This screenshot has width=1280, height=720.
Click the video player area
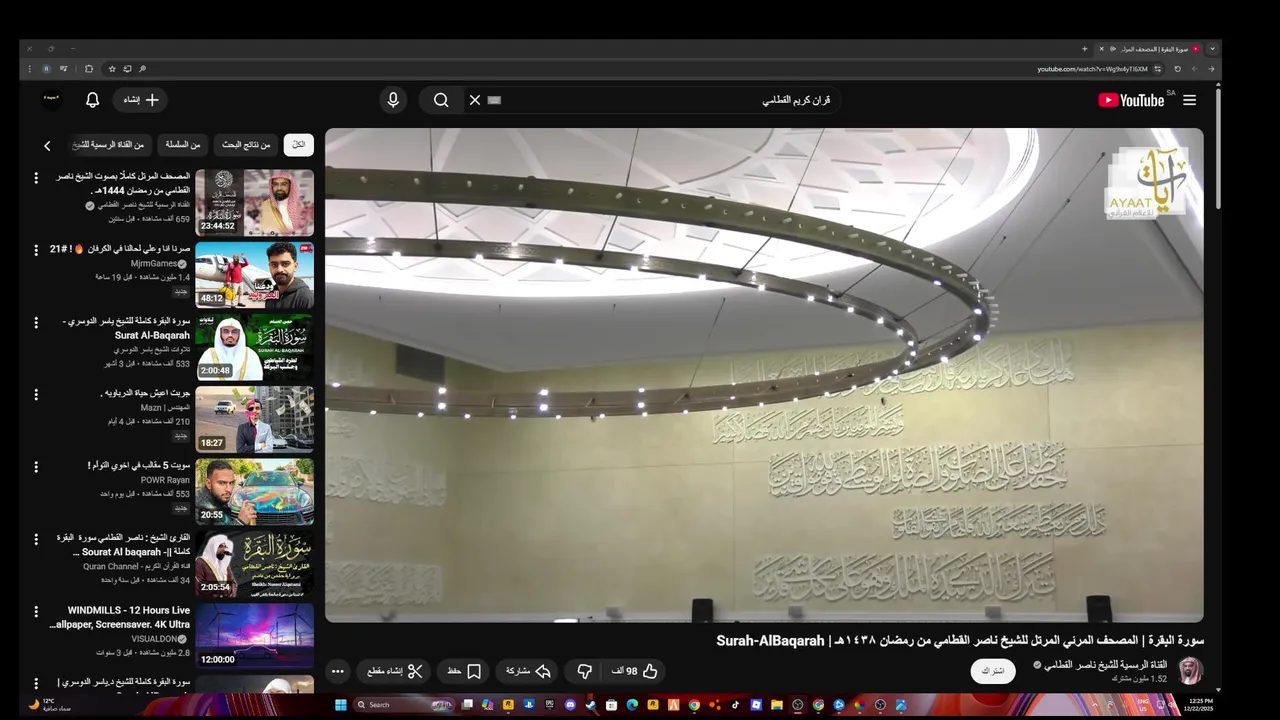tap(764, 375)
